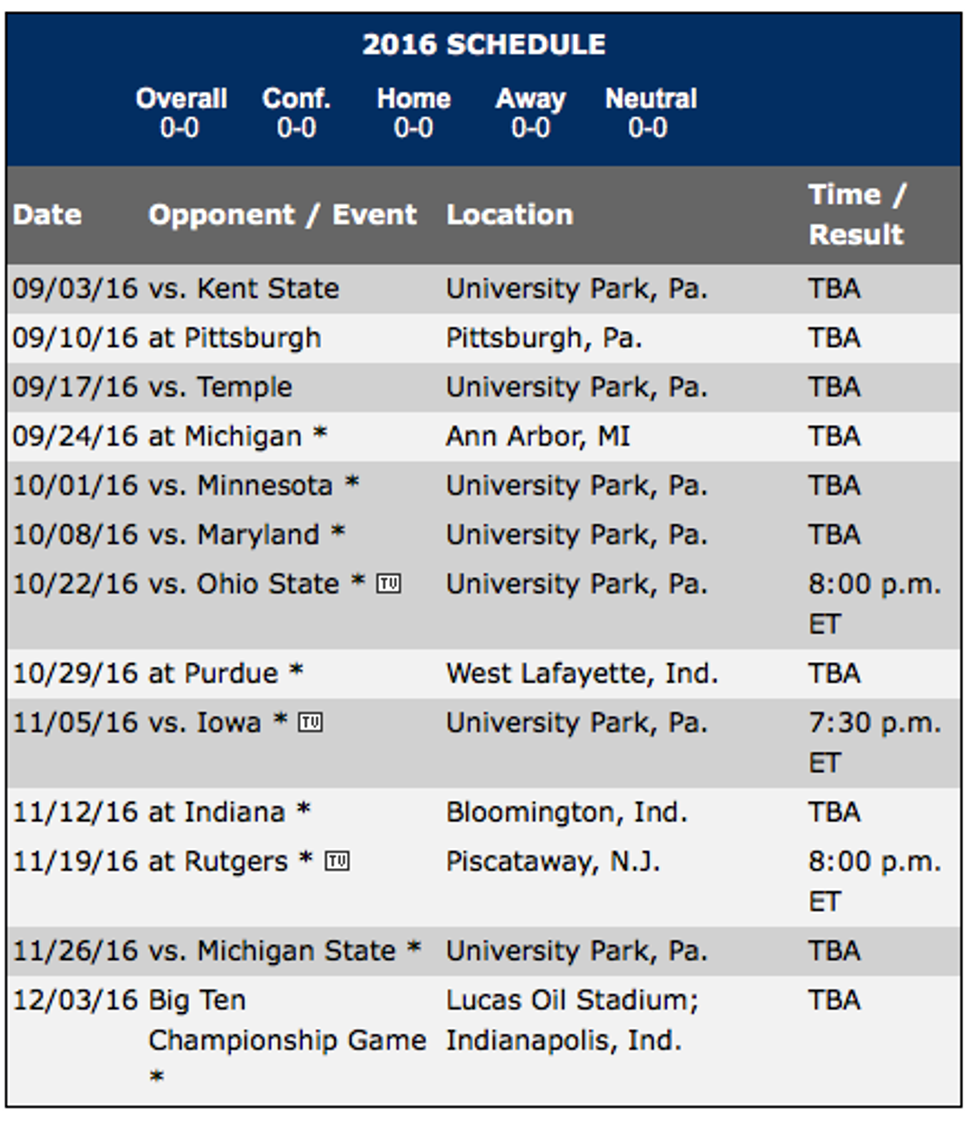Click the Opponent / Event column header
980x1128 pixels.
tap(283, 215)
